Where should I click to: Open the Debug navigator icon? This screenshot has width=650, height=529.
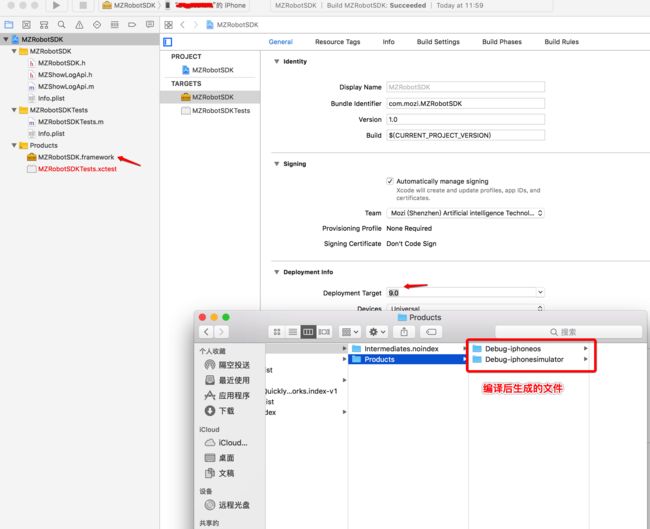pyautogui.click(x=115, y=25)
